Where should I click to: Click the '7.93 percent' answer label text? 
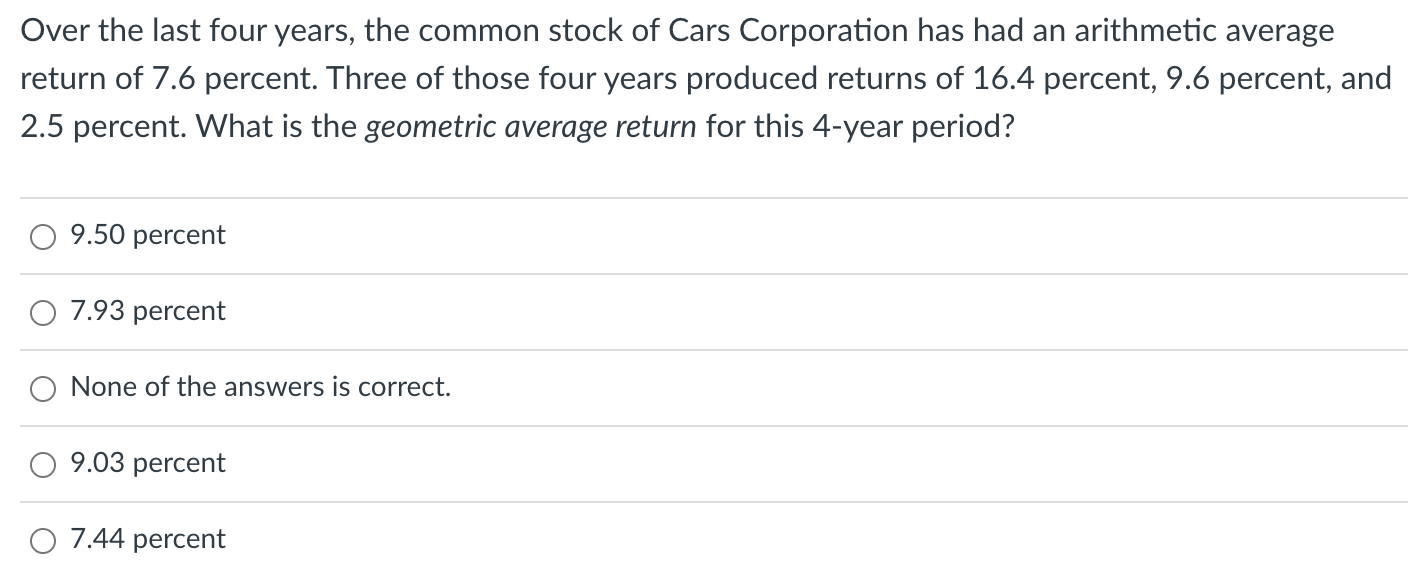click(148, 312)
